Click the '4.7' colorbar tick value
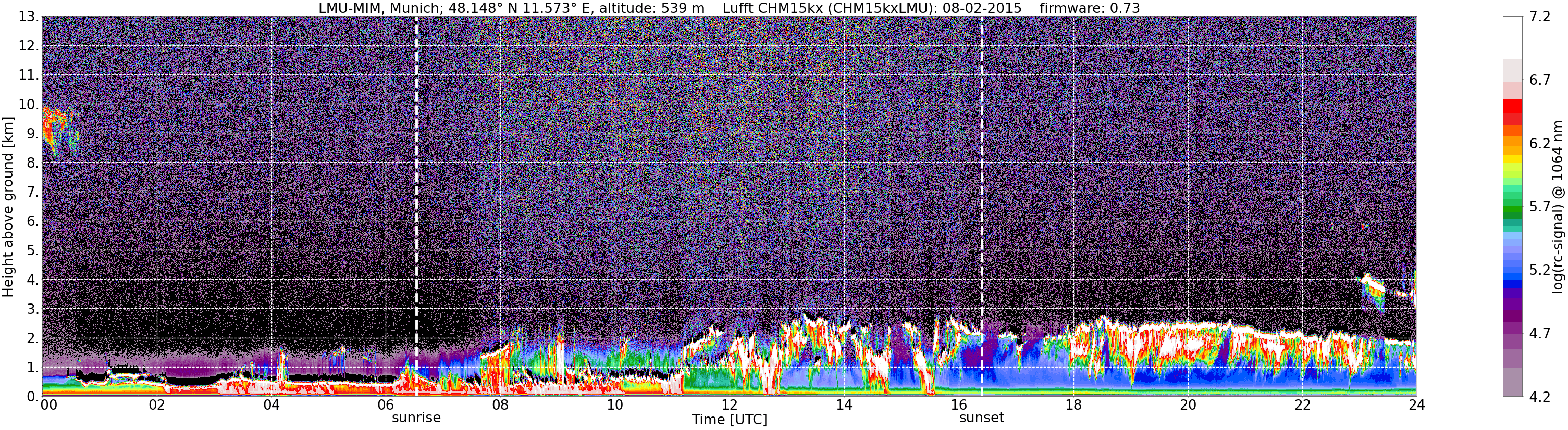 click(x=1539, y=333)
